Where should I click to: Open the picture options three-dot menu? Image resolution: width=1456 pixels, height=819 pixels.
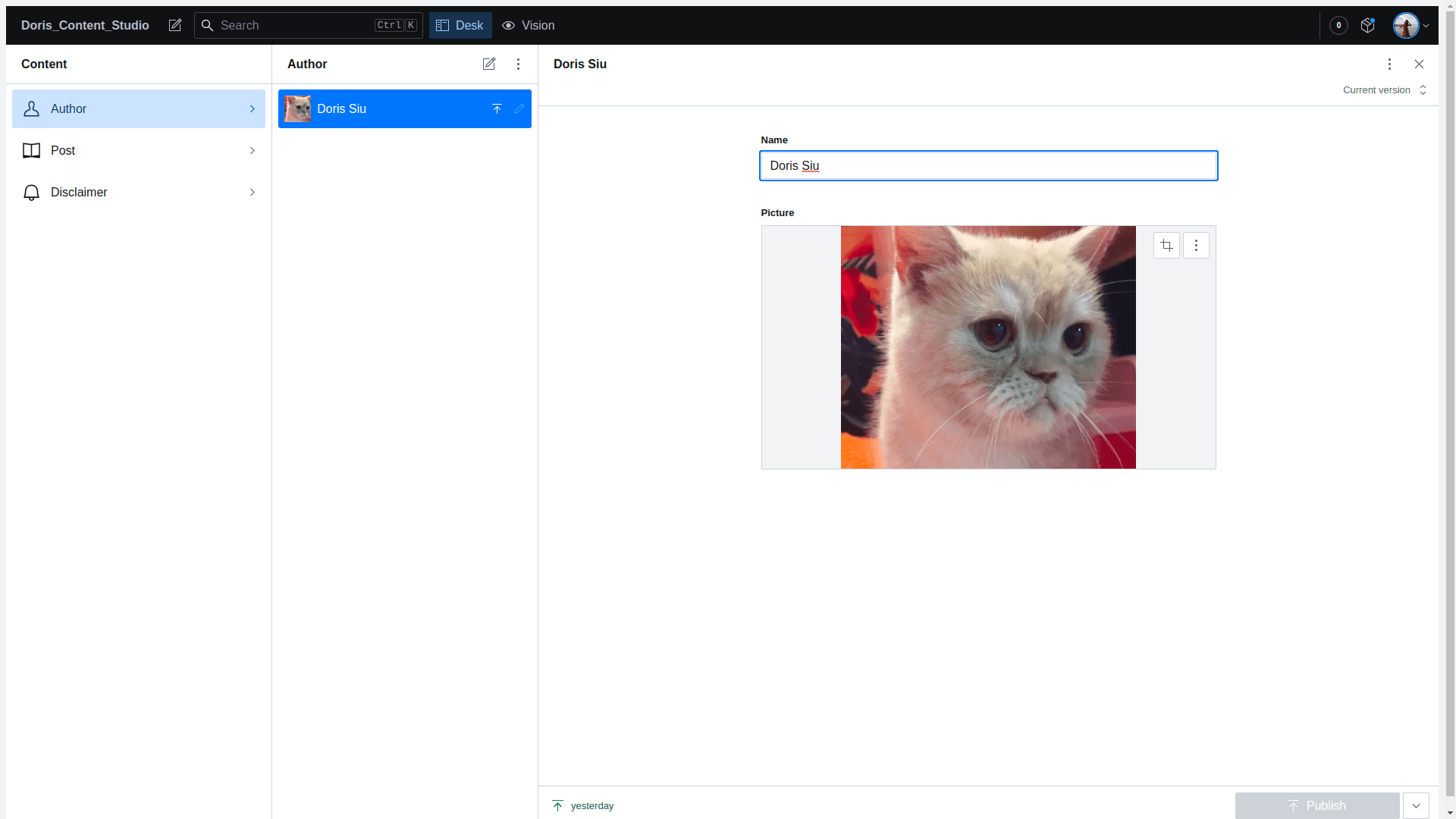1196,246
